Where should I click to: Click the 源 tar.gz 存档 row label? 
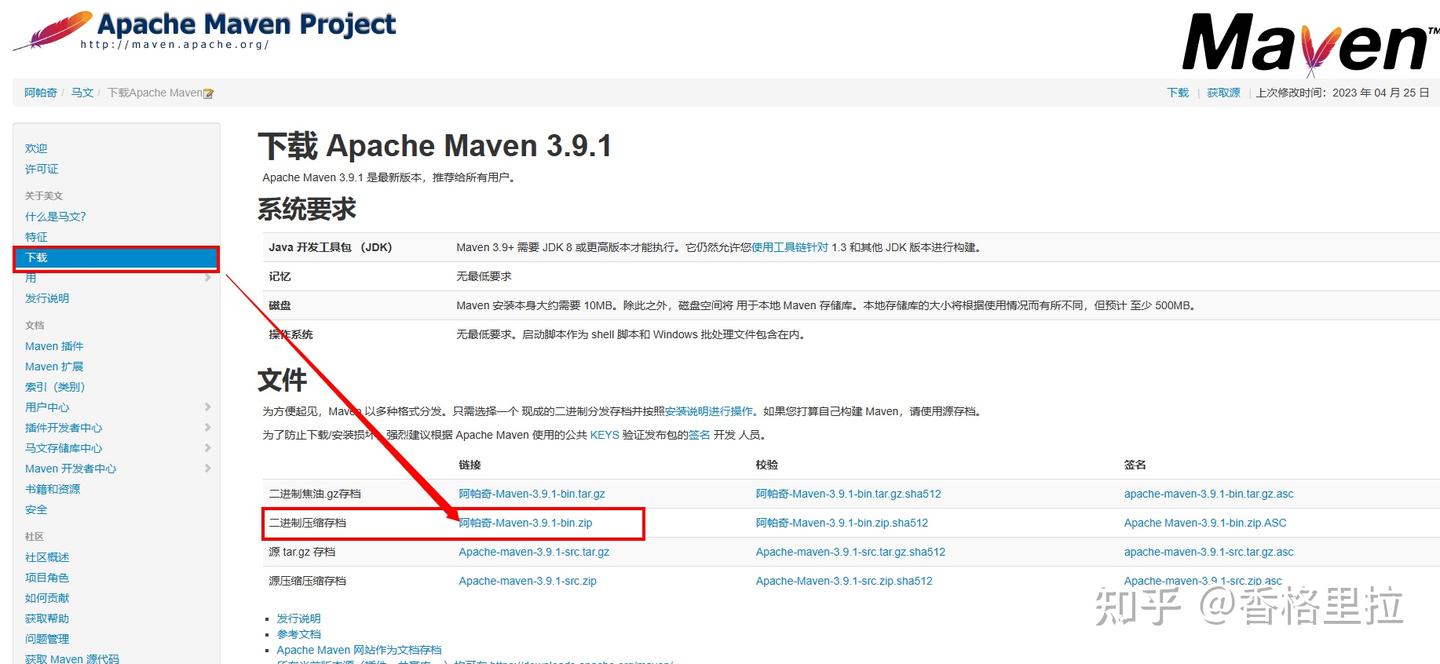pos(302,552)
